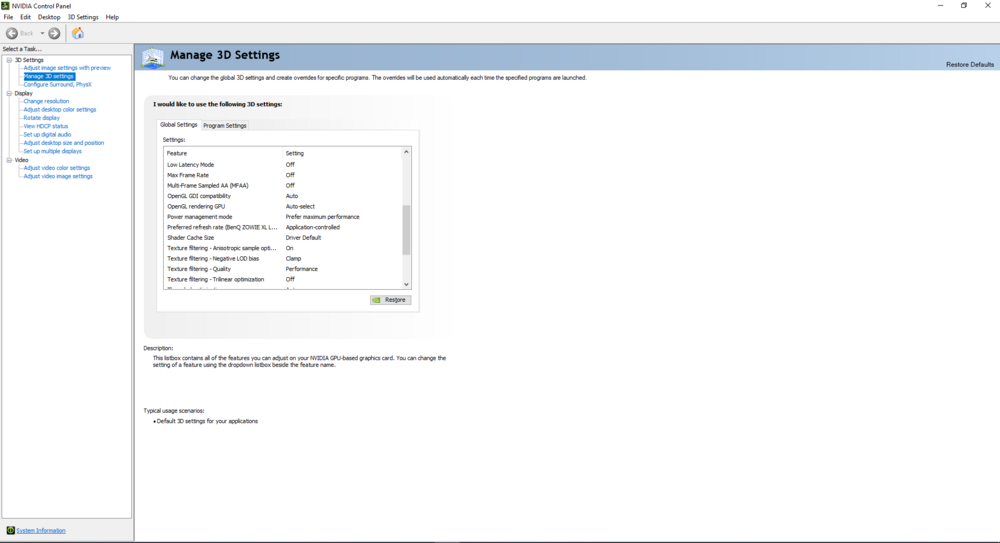
Task: Click the settings list scroll down arrow
Action: pos(406,285)
